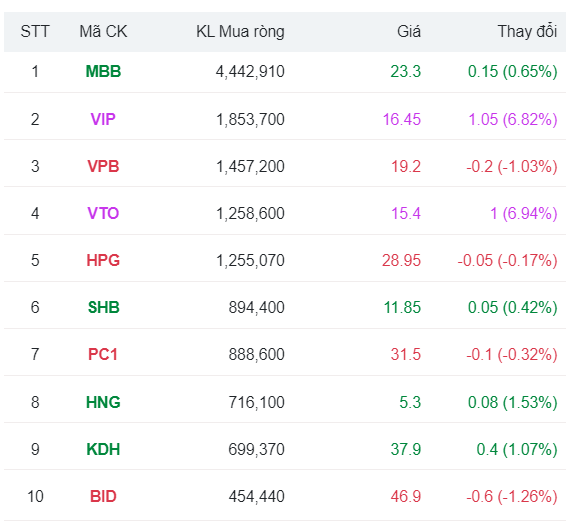Click rank number 5 in the HPG row
The height and width of the screenshot is (524, 567).
35,260
